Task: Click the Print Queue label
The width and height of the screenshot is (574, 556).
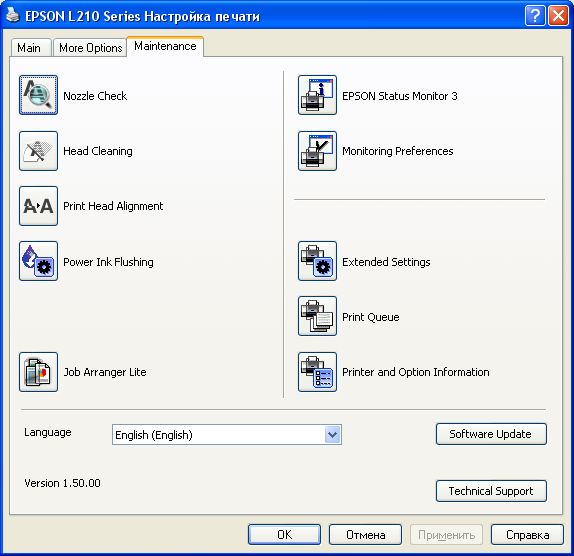Action: click(x=370, y=317)
